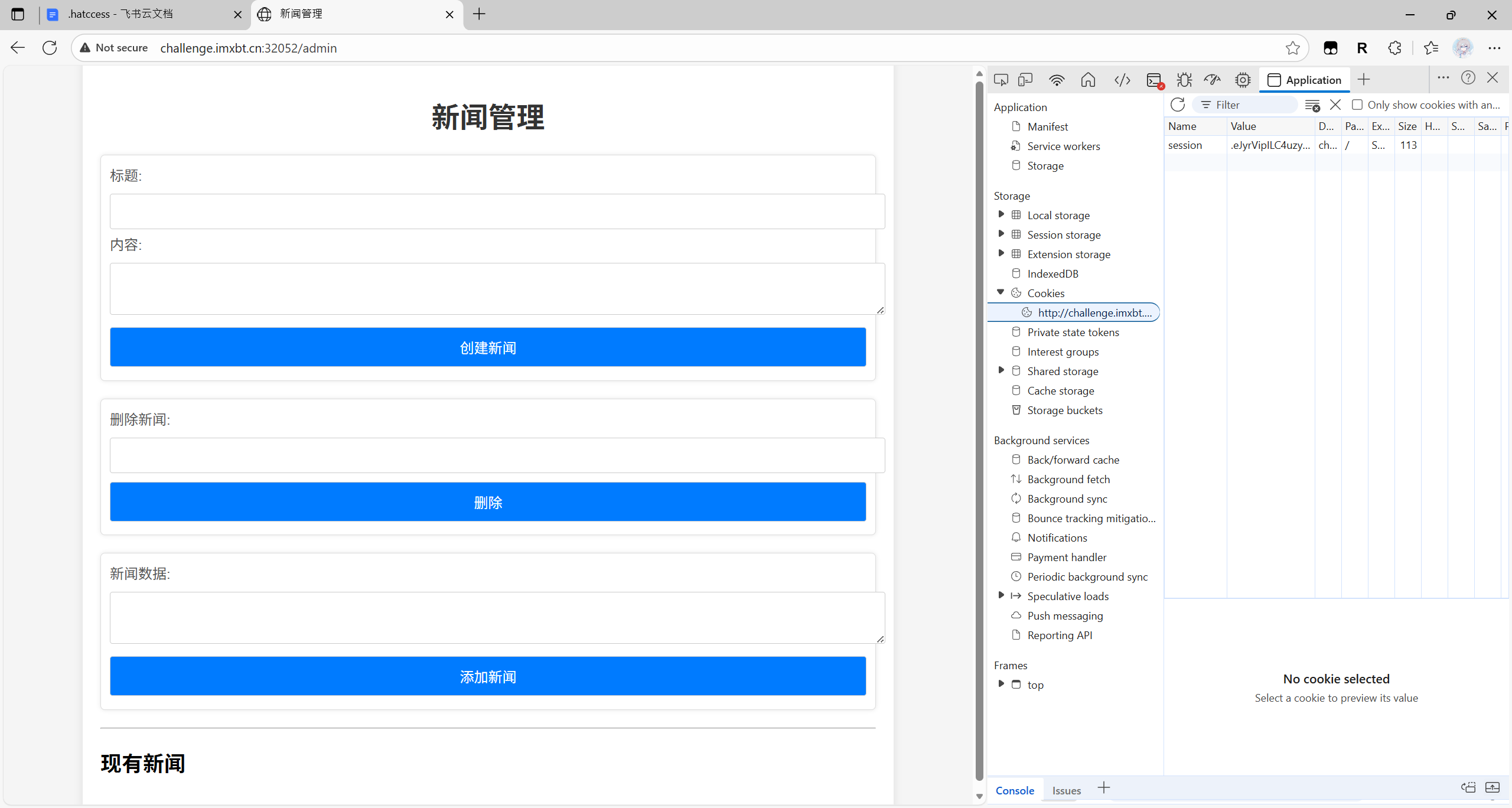Expand the top frame in Frames
This screenshot has width=1512, height=808.
[1001, 684]
